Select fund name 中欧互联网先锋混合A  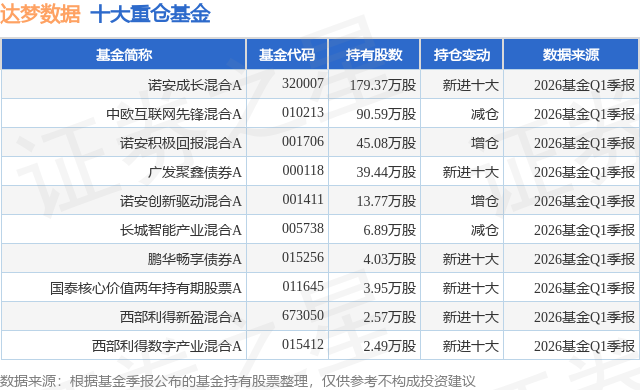point(174,114)
